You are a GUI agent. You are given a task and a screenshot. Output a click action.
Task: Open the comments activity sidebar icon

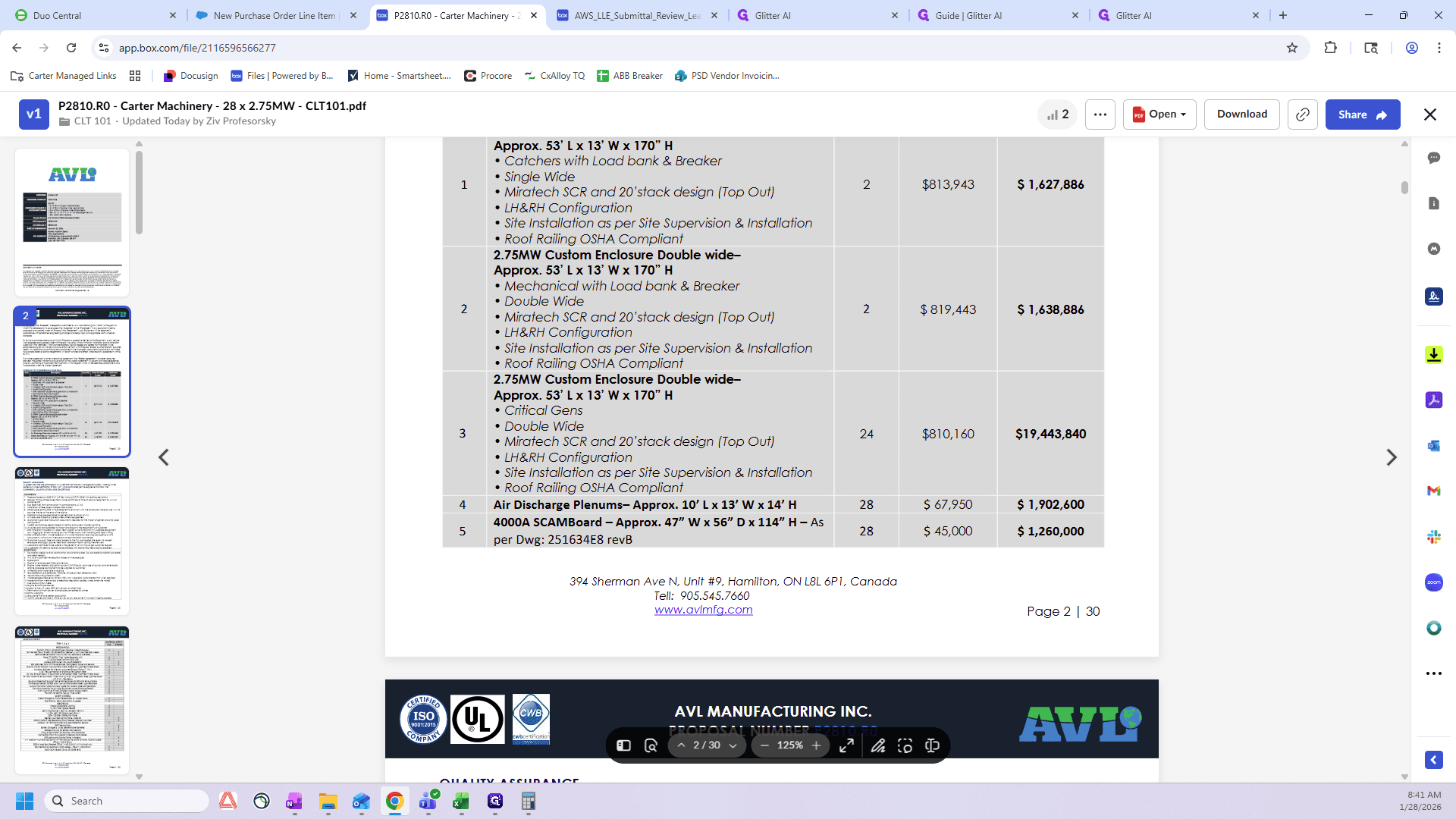pyautogui.click(x=1433, y=158)
